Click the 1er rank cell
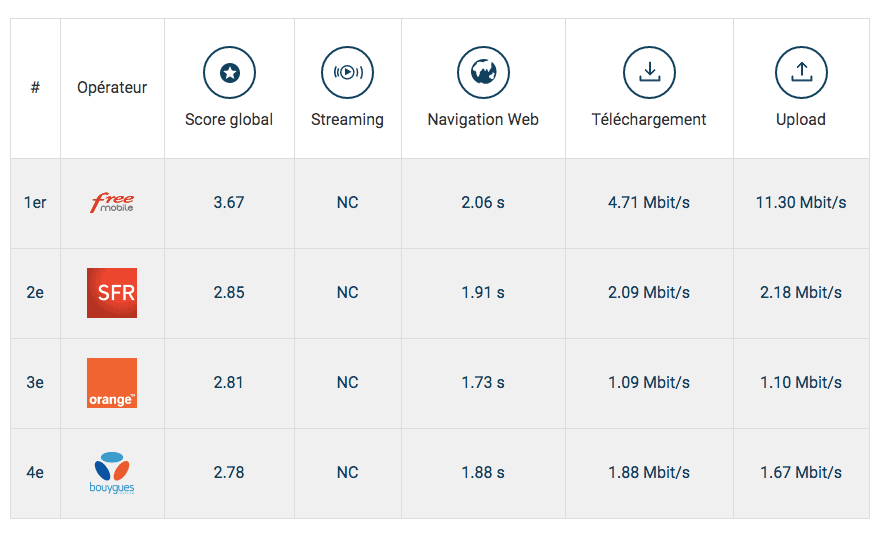This screenshot has width=884, height=537. tap(35, 203)
